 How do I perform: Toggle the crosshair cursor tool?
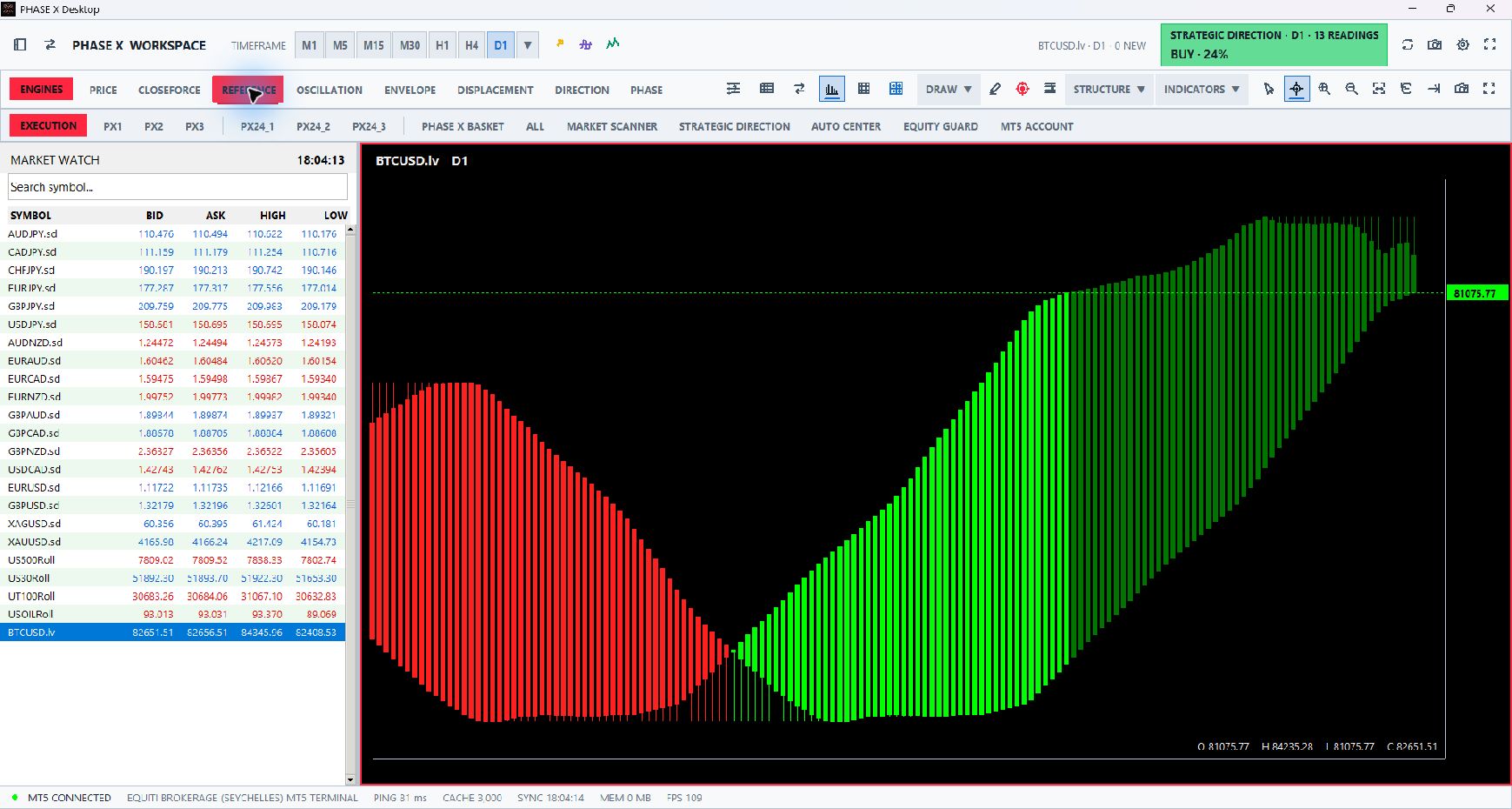(1296, 89)
